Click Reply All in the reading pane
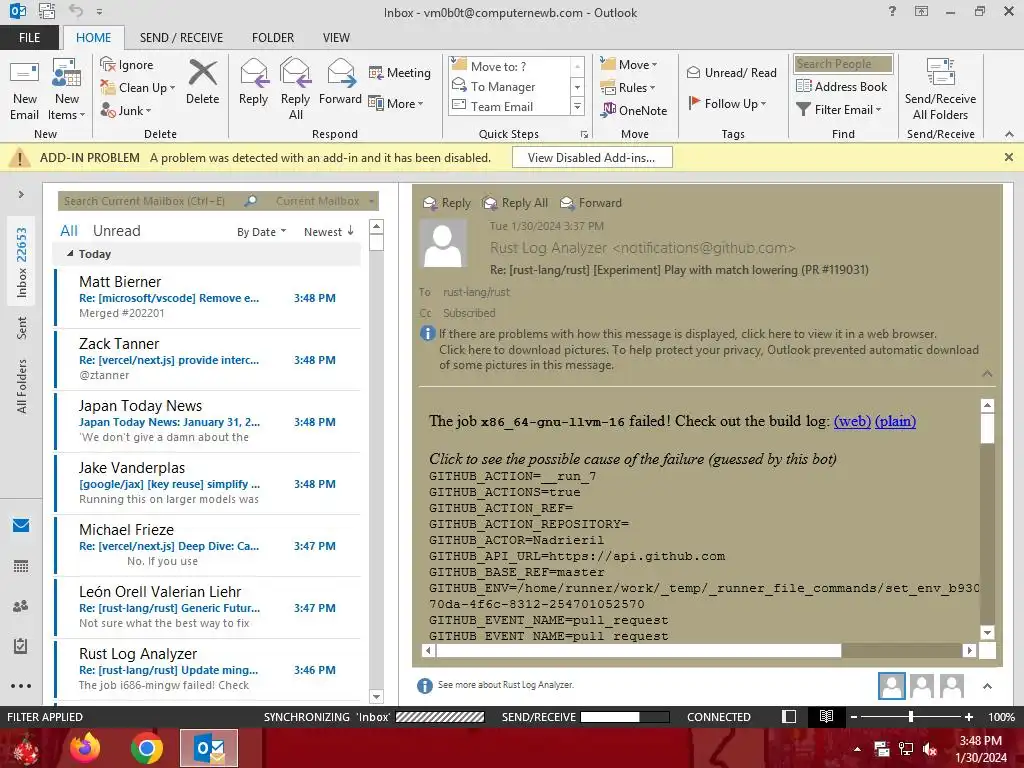The image size is (1024, 768). coord(515,203)
